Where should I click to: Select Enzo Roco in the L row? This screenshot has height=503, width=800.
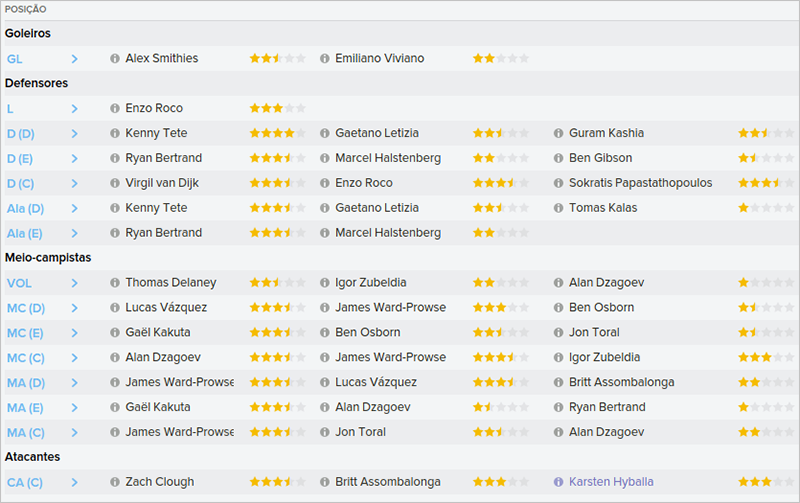[154, 108]
